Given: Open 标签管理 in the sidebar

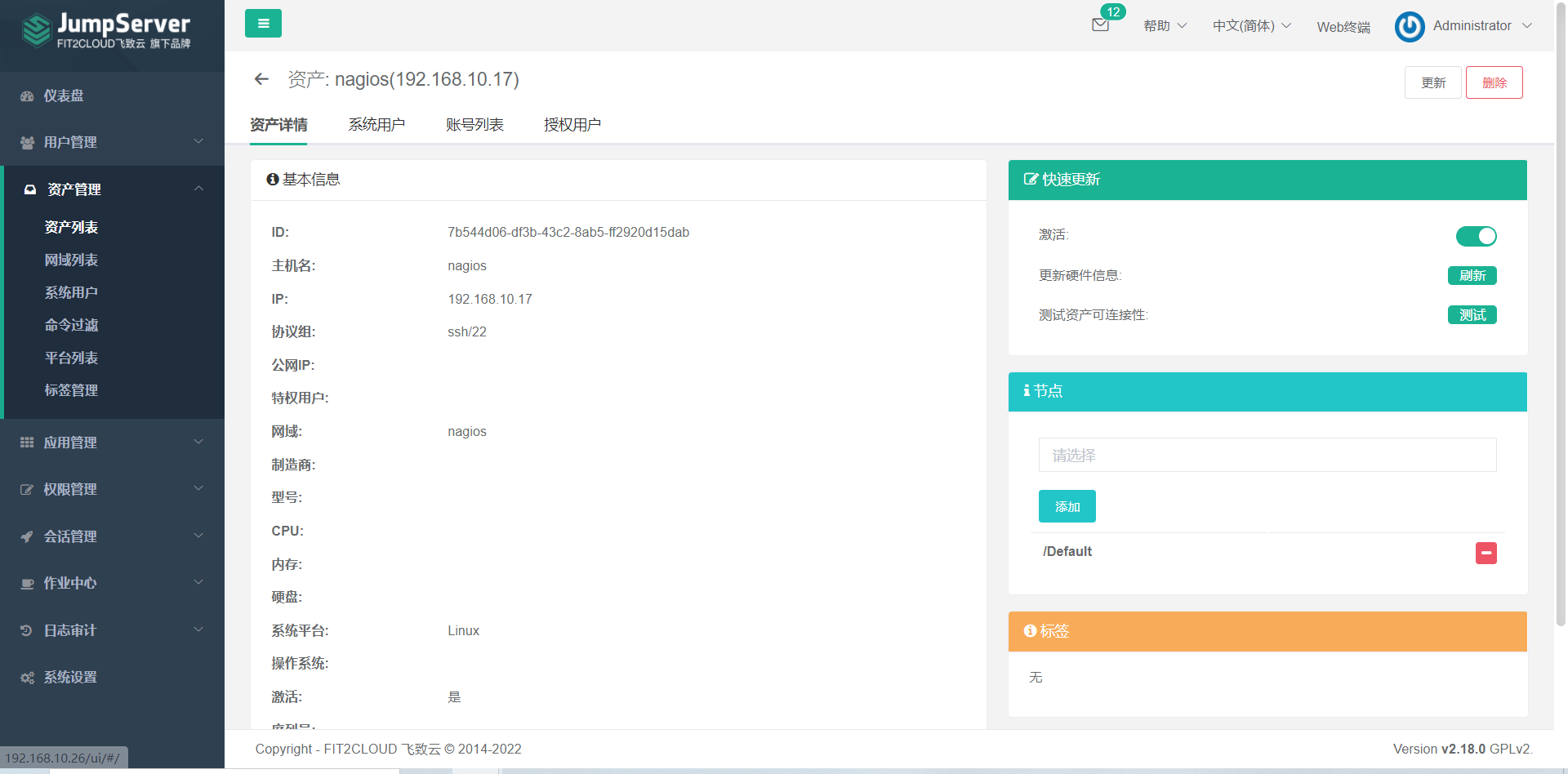Looking at the screenshot, I should 71,390.
